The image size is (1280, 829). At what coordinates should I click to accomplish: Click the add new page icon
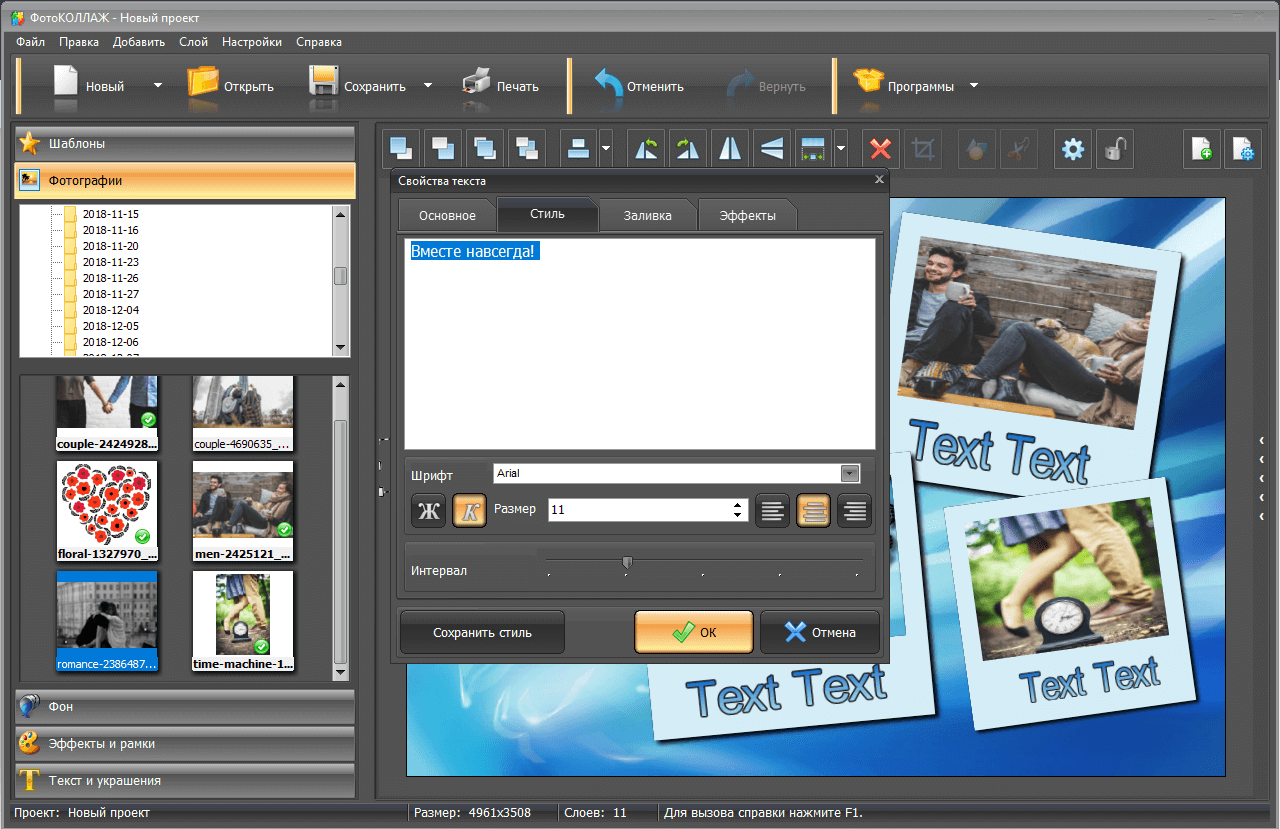pyautogui.click(x=1202, y=150)
